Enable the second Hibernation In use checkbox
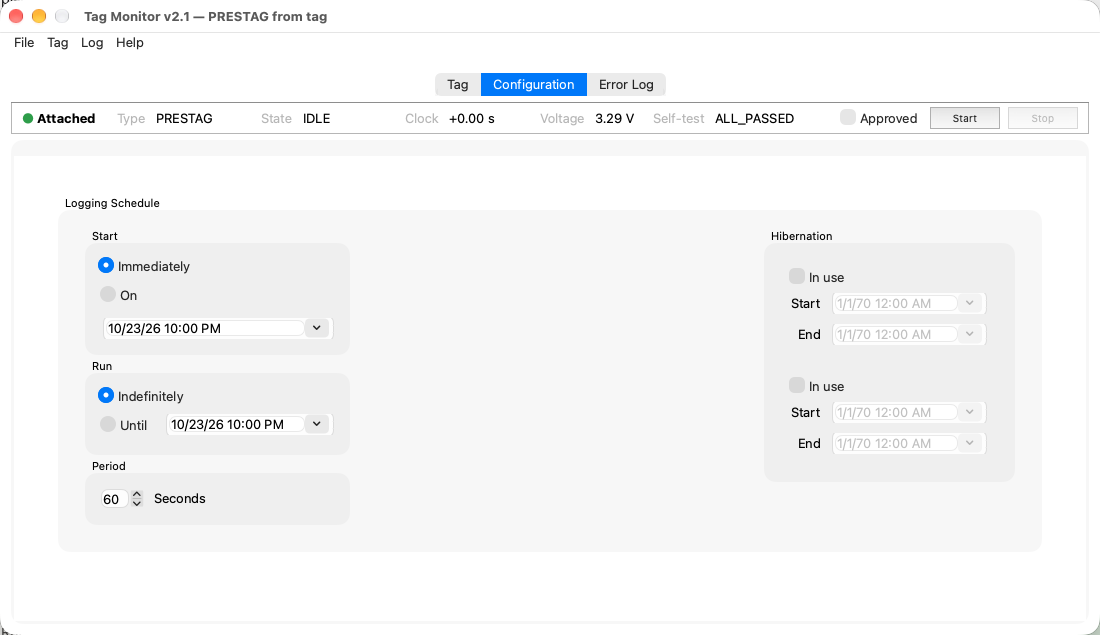Screen dimensions: 1100x635 point(796,385)
